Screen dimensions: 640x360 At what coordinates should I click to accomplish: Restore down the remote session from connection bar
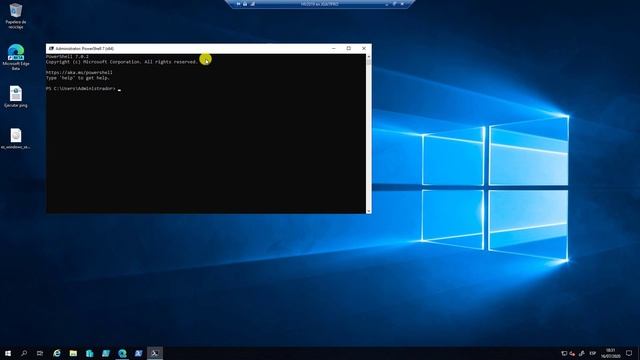pyautogui.click(x=394, y=4)
